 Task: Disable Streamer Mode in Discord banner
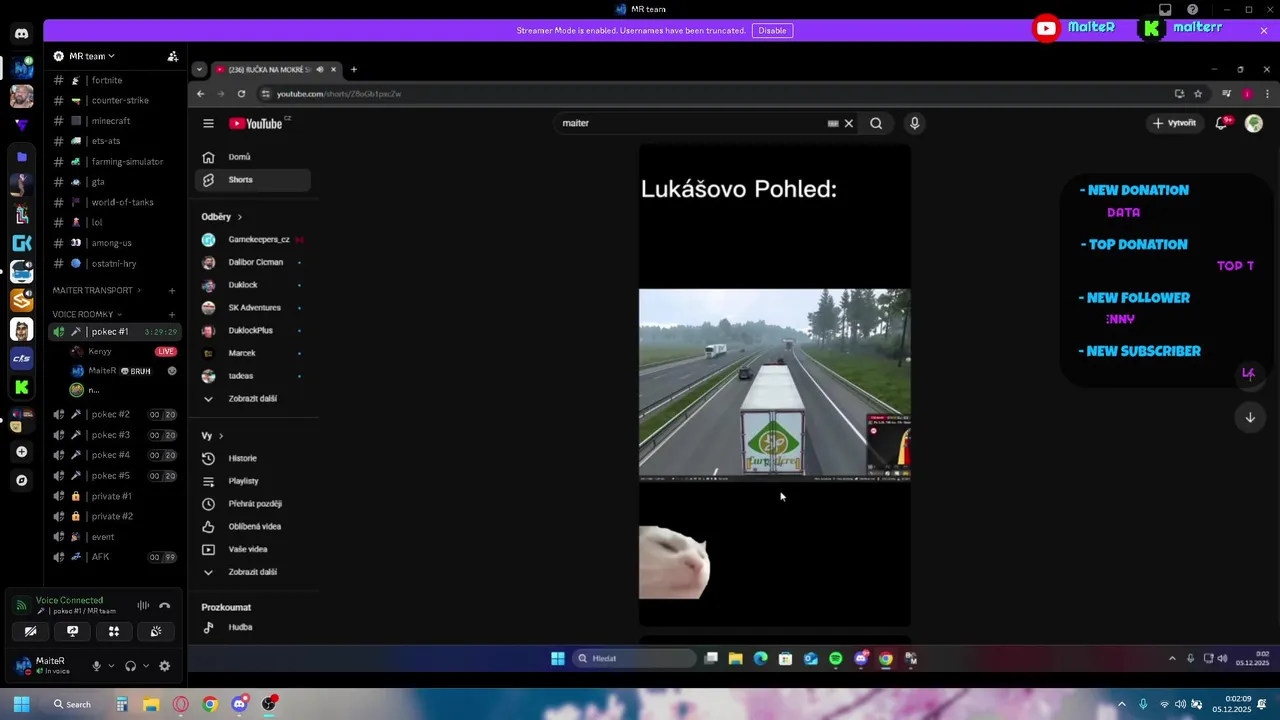772,31
